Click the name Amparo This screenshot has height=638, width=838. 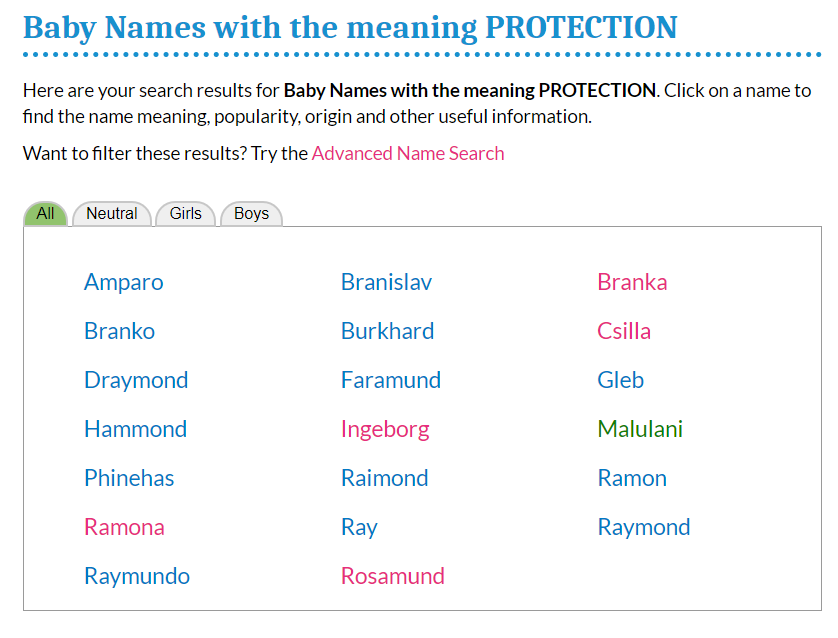click(x=123, y=282)
